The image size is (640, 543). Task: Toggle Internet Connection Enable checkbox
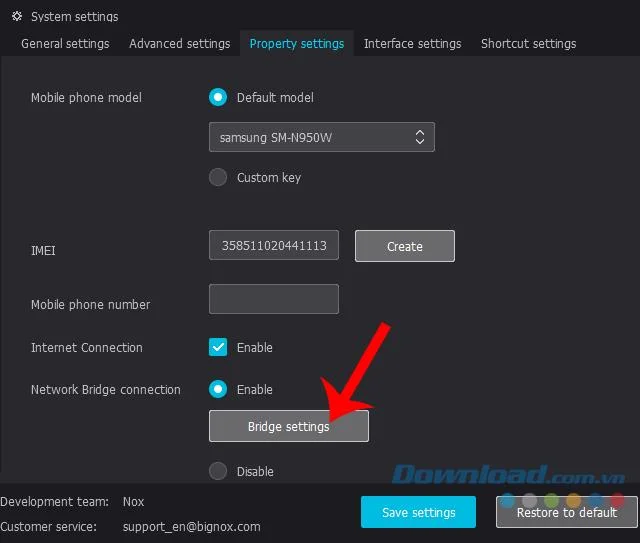tap(218, 347)
